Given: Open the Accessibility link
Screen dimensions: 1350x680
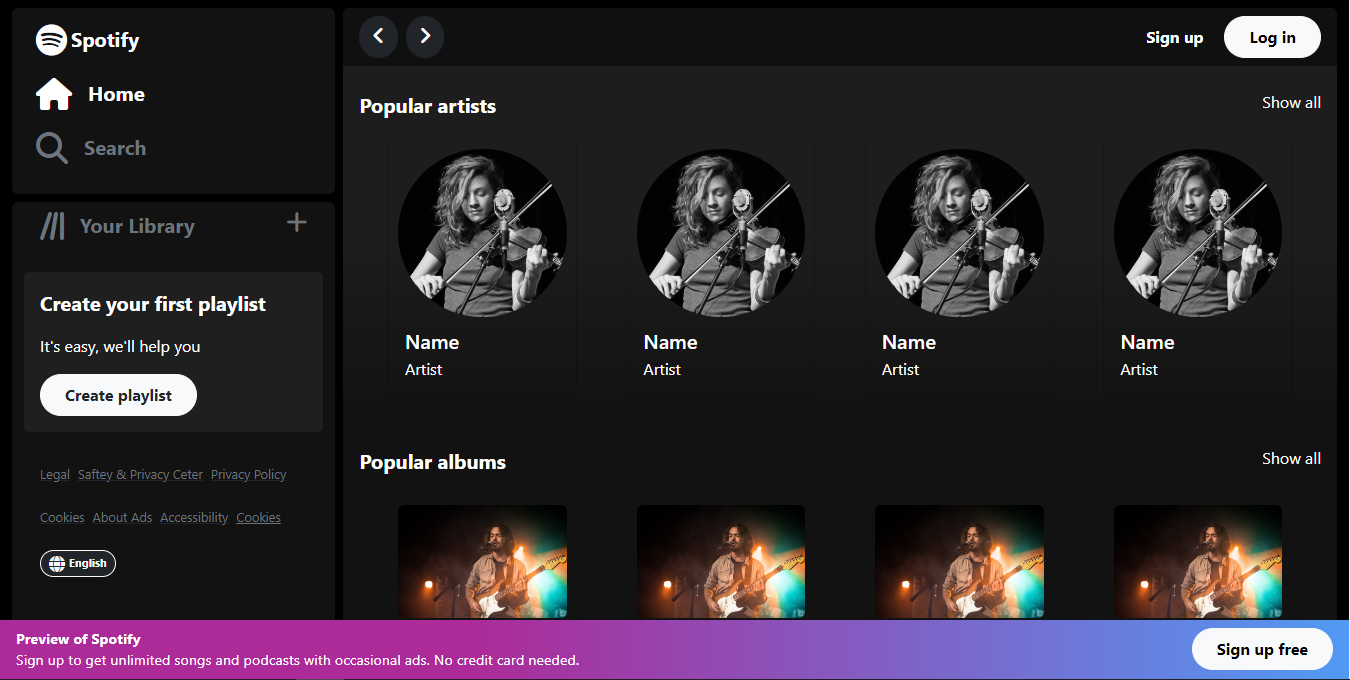Looking at the screenshot, I should tap(194, 518).
